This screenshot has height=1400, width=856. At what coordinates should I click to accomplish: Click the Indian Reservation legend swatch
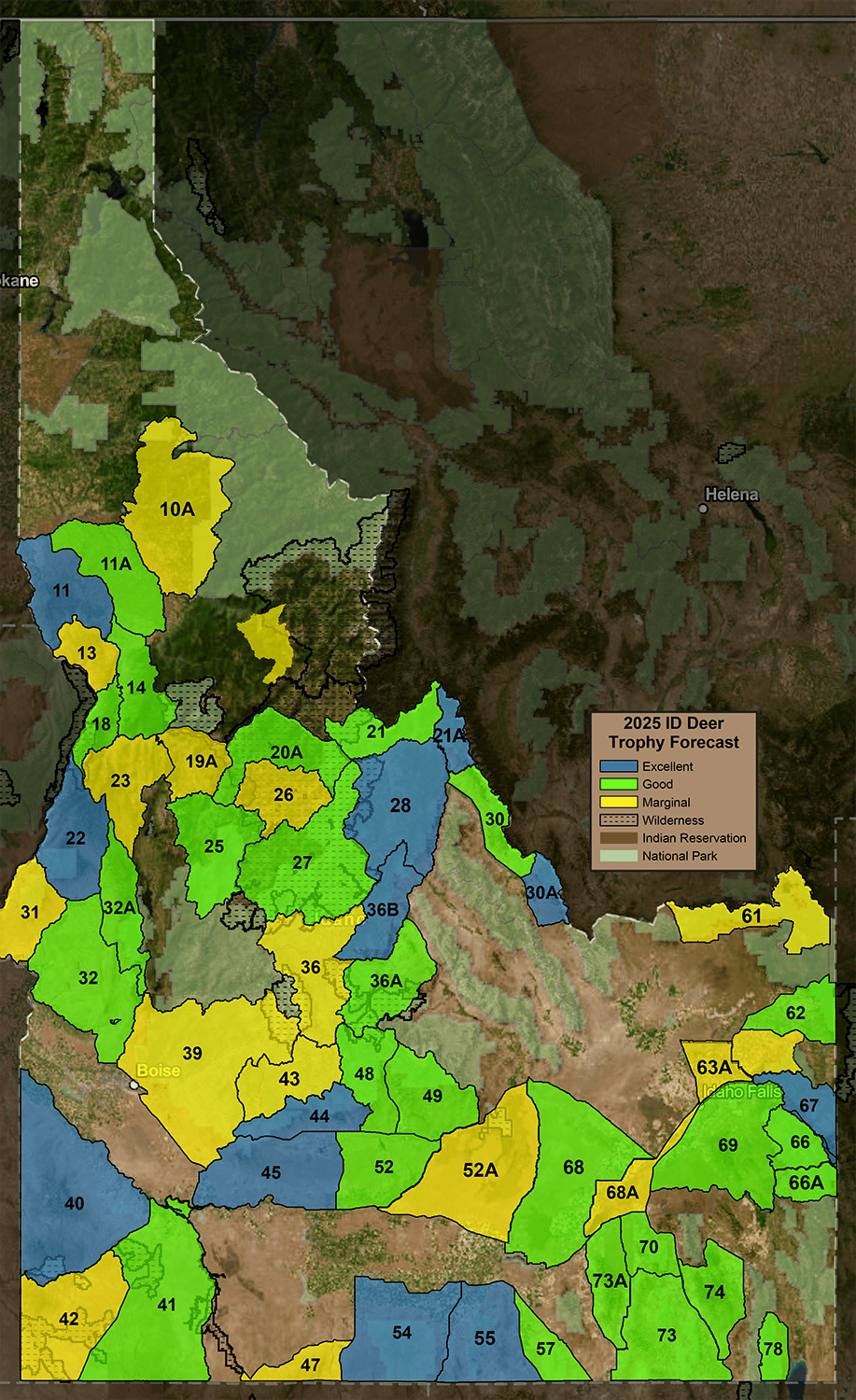[618, 838]
